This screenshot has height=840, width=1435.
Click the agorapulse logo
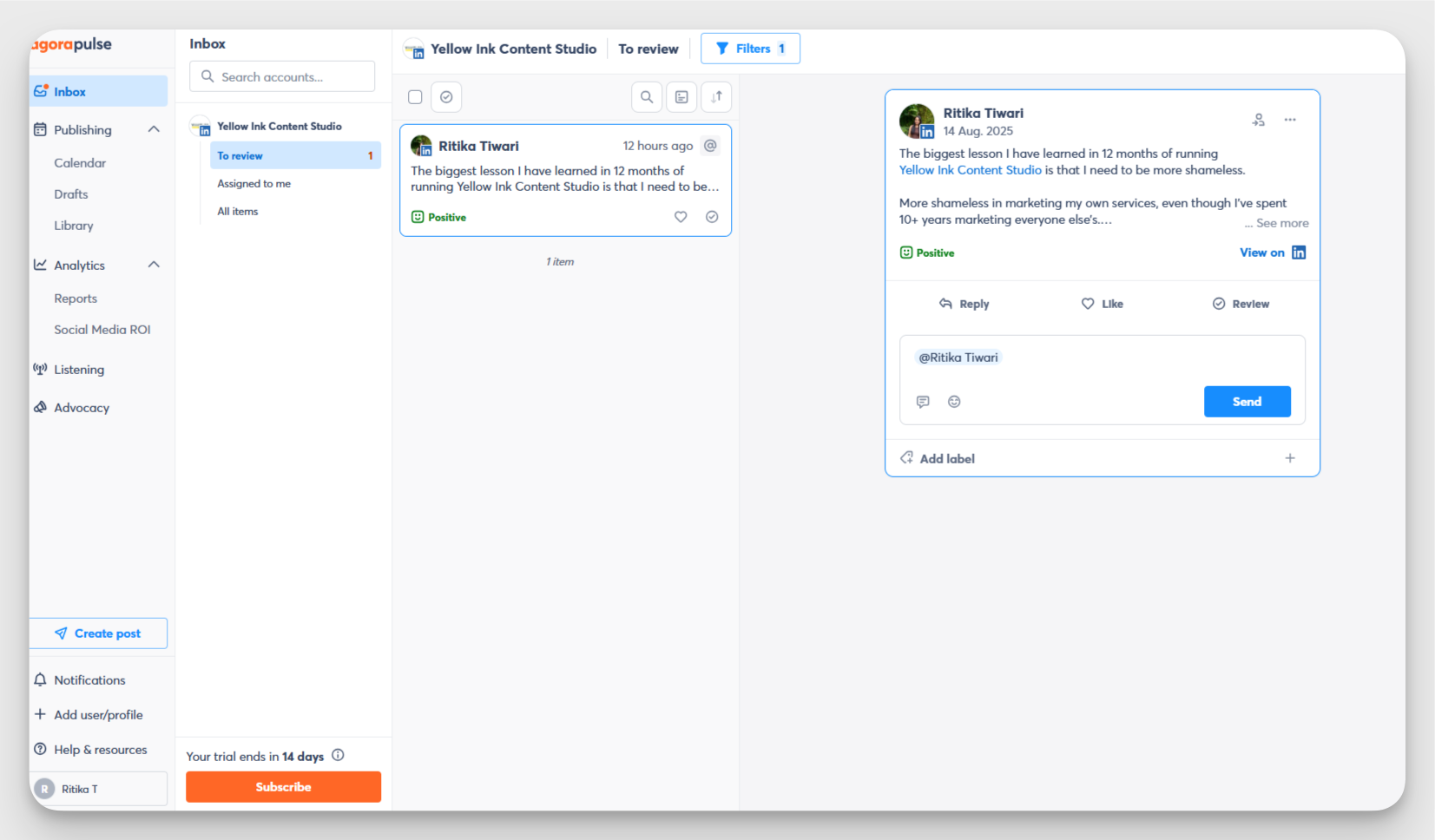click(x=71, y=44)
